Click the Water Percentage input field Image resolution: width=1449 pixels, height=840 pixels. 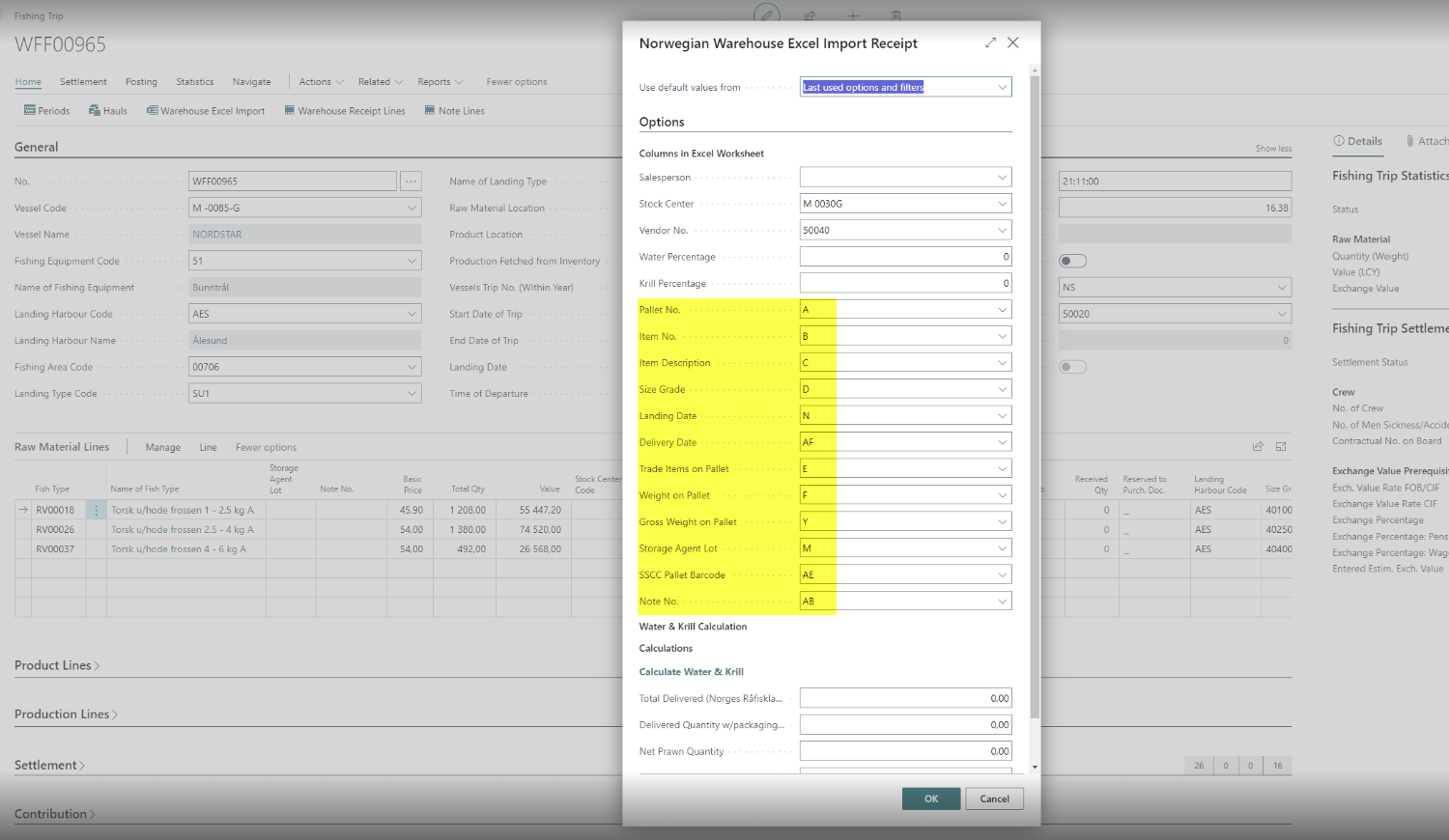point(905,257)
